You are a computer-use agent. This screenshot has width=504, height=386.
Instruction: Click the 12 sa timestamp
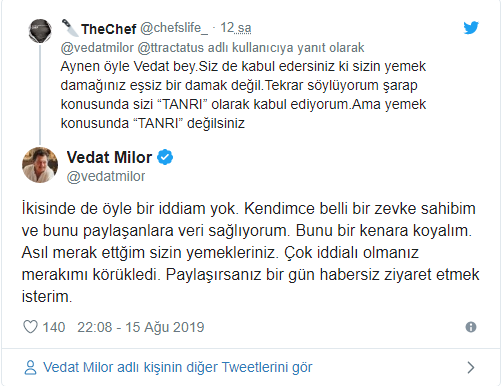236,28
